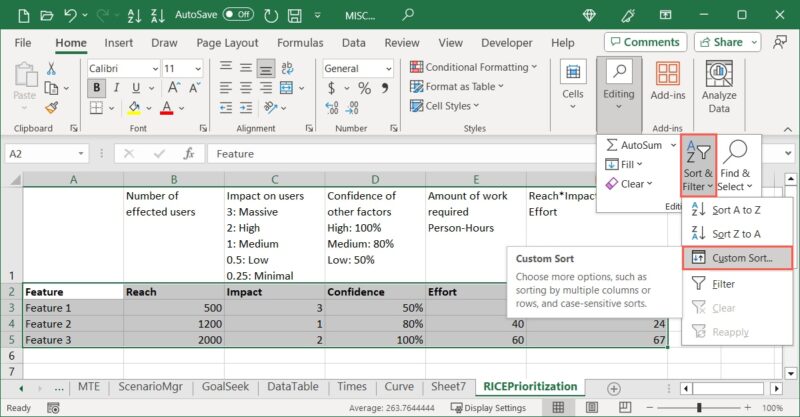Click the Increase Font Size icon
This screenshot has height=417, width=800.
173,88
